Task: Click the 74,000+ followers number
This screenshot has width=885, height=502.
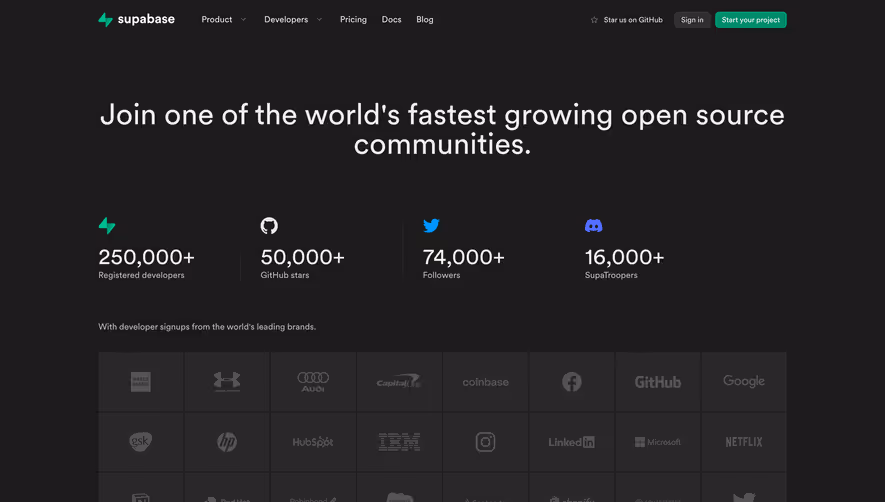Action: pyautogui.click(x=463, y=257)
